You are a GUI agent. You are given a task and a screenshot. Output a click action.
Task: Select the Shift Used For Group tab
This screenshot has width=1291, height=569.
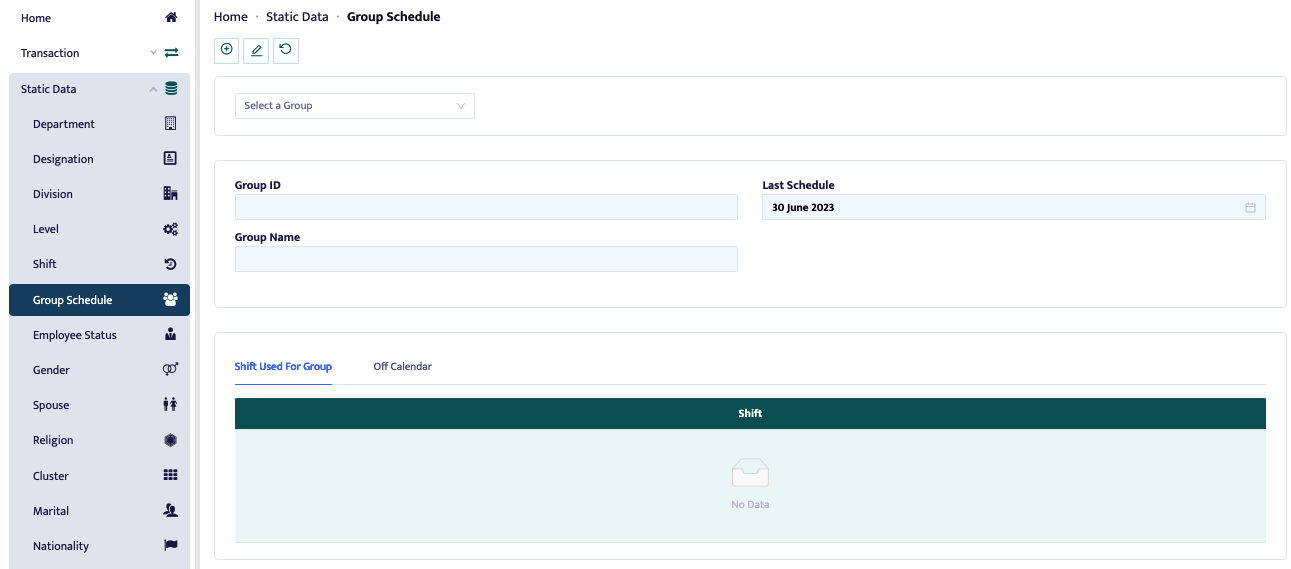click(x=283, y=367)
